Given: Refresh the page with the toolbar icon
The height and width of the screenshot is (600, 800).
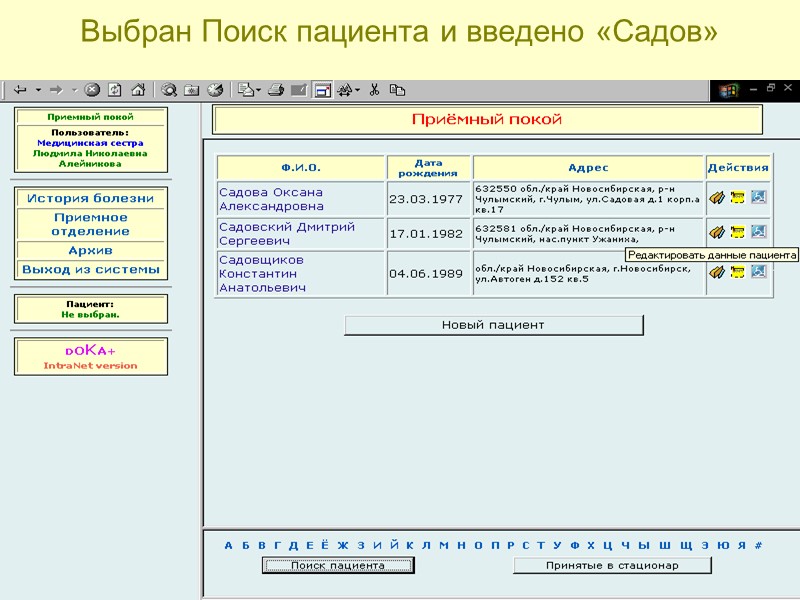Looking at the screenshot, I should [114, 87].
